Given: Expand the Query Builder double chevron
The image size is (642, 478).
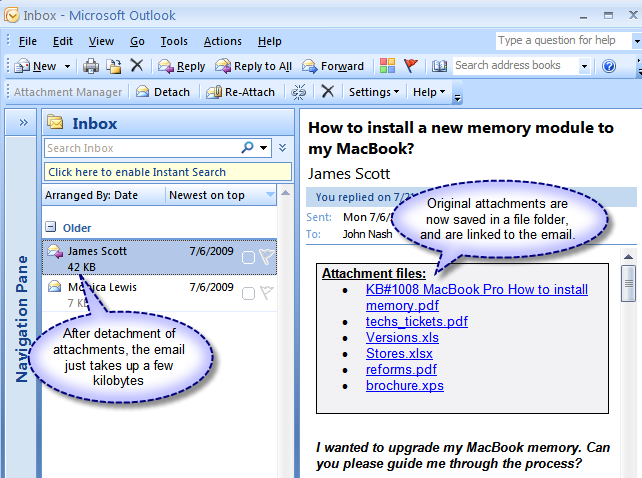Looking at the screenshot, I should pos(283,147).
